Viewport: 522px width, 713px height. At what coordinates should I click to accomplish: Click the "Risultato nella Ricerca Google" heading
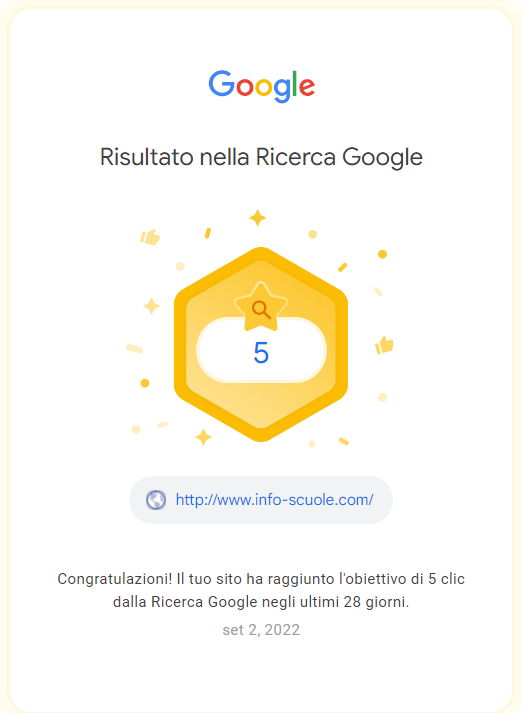pyautogui.click(x=261, y=157)
